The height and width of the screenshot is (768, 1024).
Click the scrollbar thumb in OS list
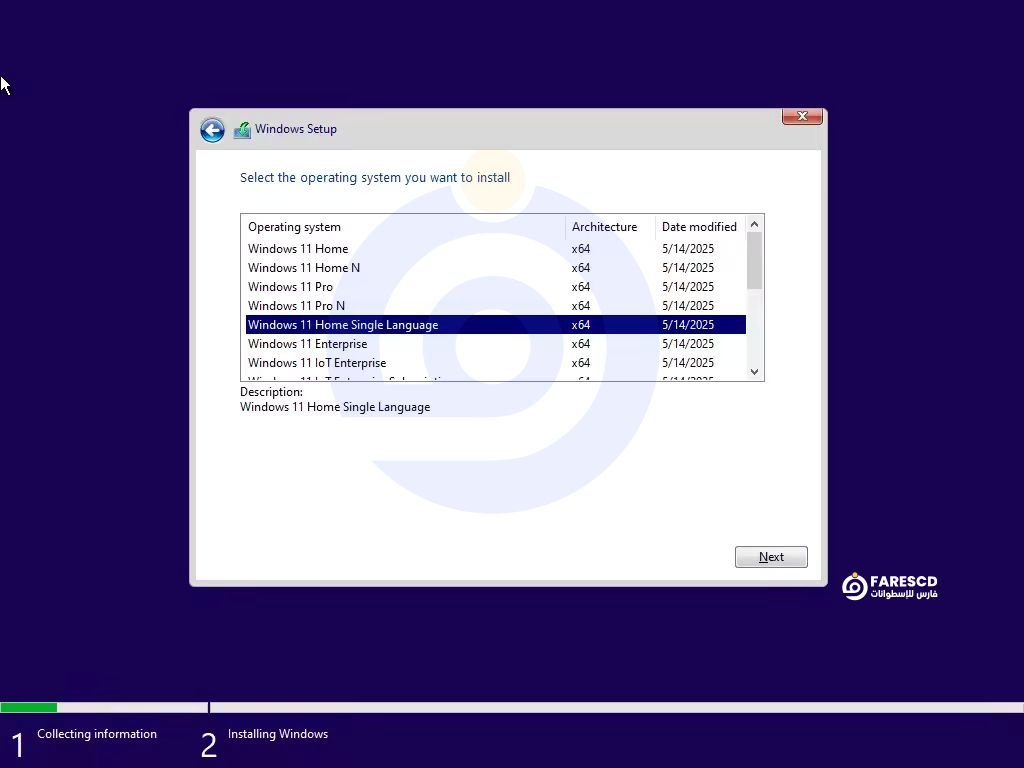(x=754, y=261)
